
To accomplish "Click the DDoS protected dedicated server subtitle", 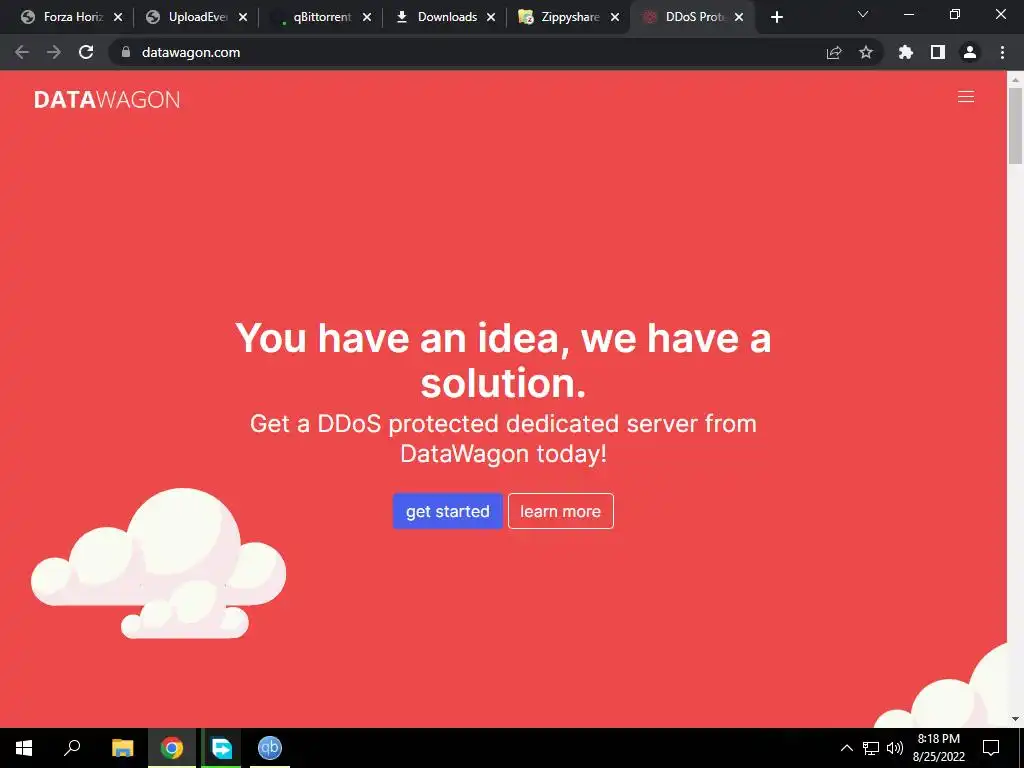I will pyautogui.click(x=503, y=438).
